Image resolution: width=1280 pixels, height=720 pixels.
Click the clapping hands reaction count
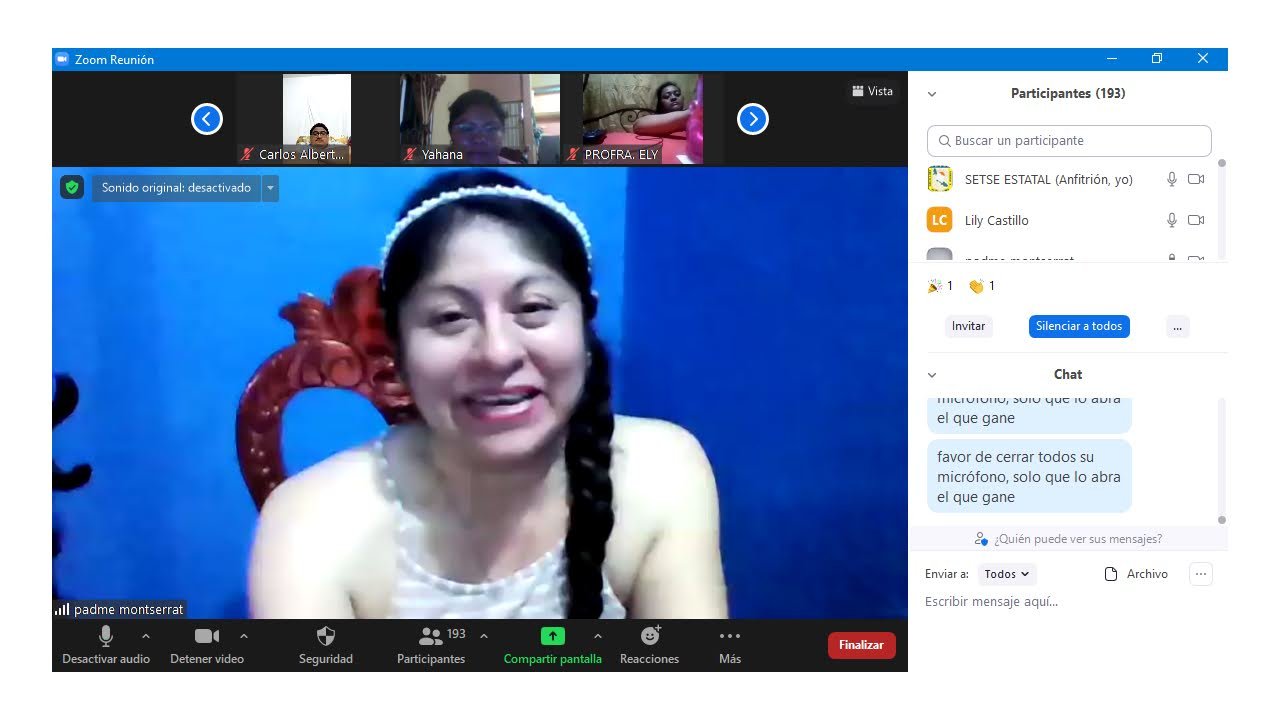(x=982, y=286)
